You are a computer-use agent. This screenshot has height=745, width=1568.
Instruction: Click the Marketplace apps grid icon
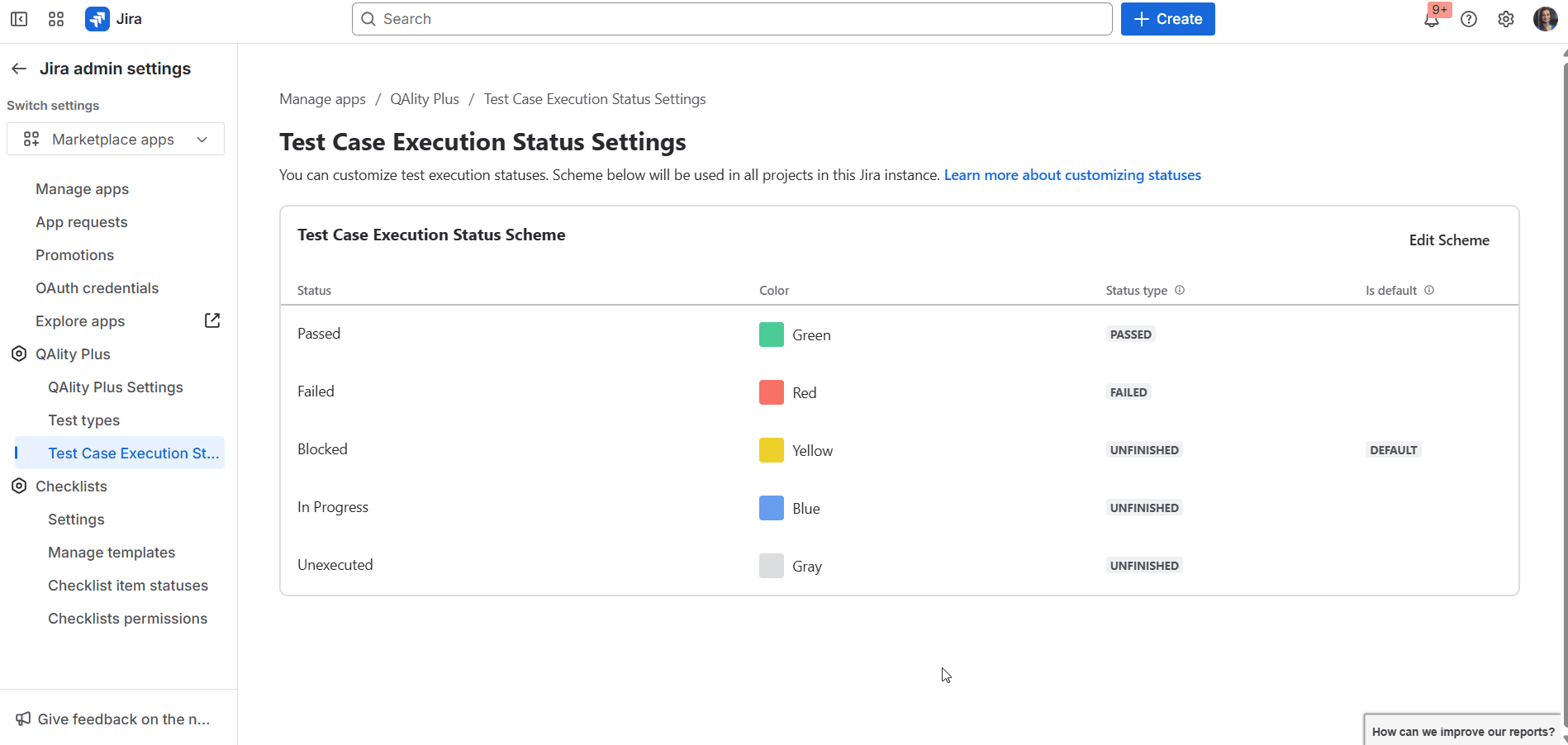click(x=31, y=139)
